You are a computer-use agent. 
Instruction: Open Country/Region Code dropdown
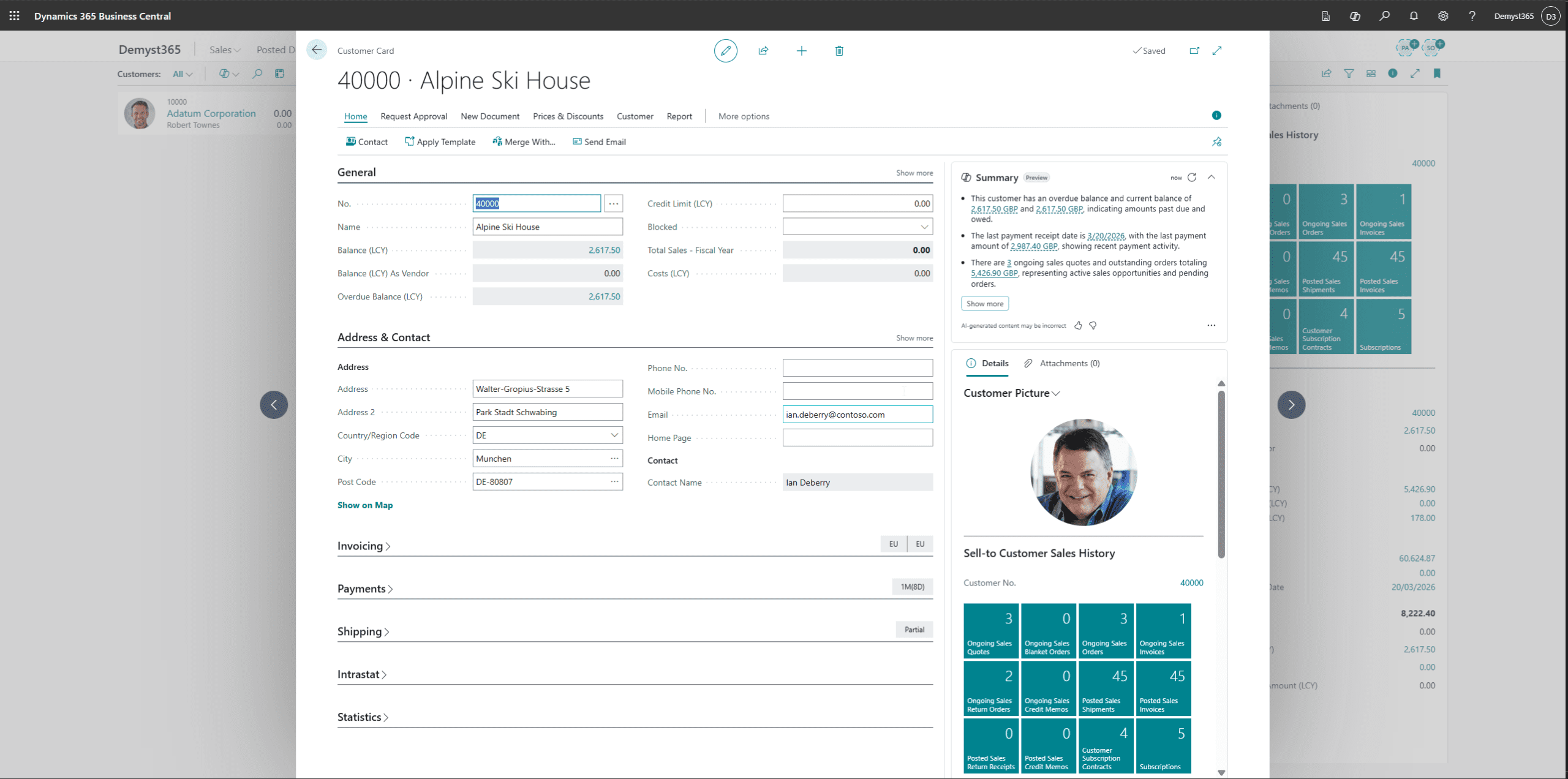pos(614,435)
